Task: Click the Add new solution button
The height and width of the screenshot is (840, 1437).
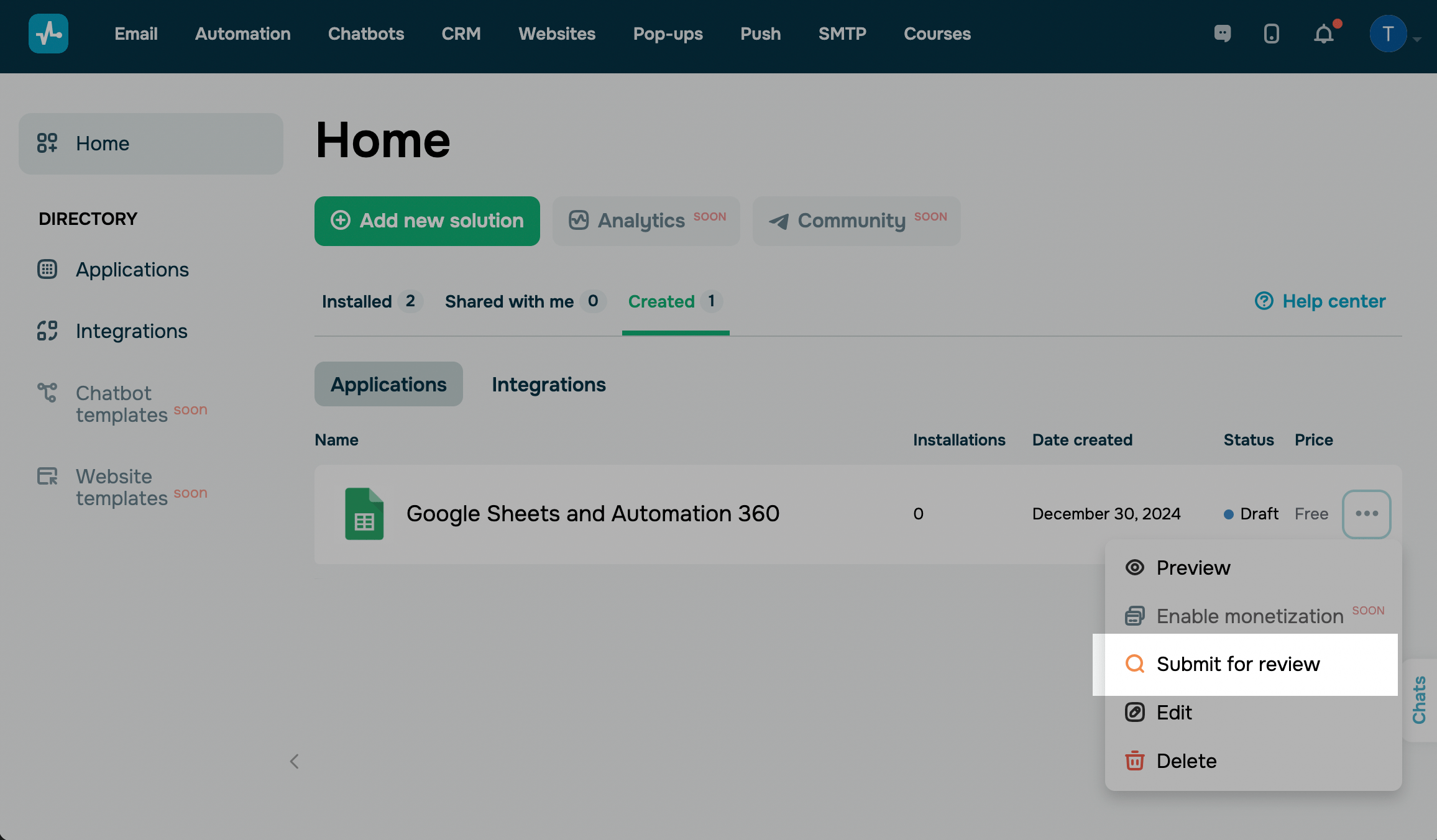Action: click(427, 221)
